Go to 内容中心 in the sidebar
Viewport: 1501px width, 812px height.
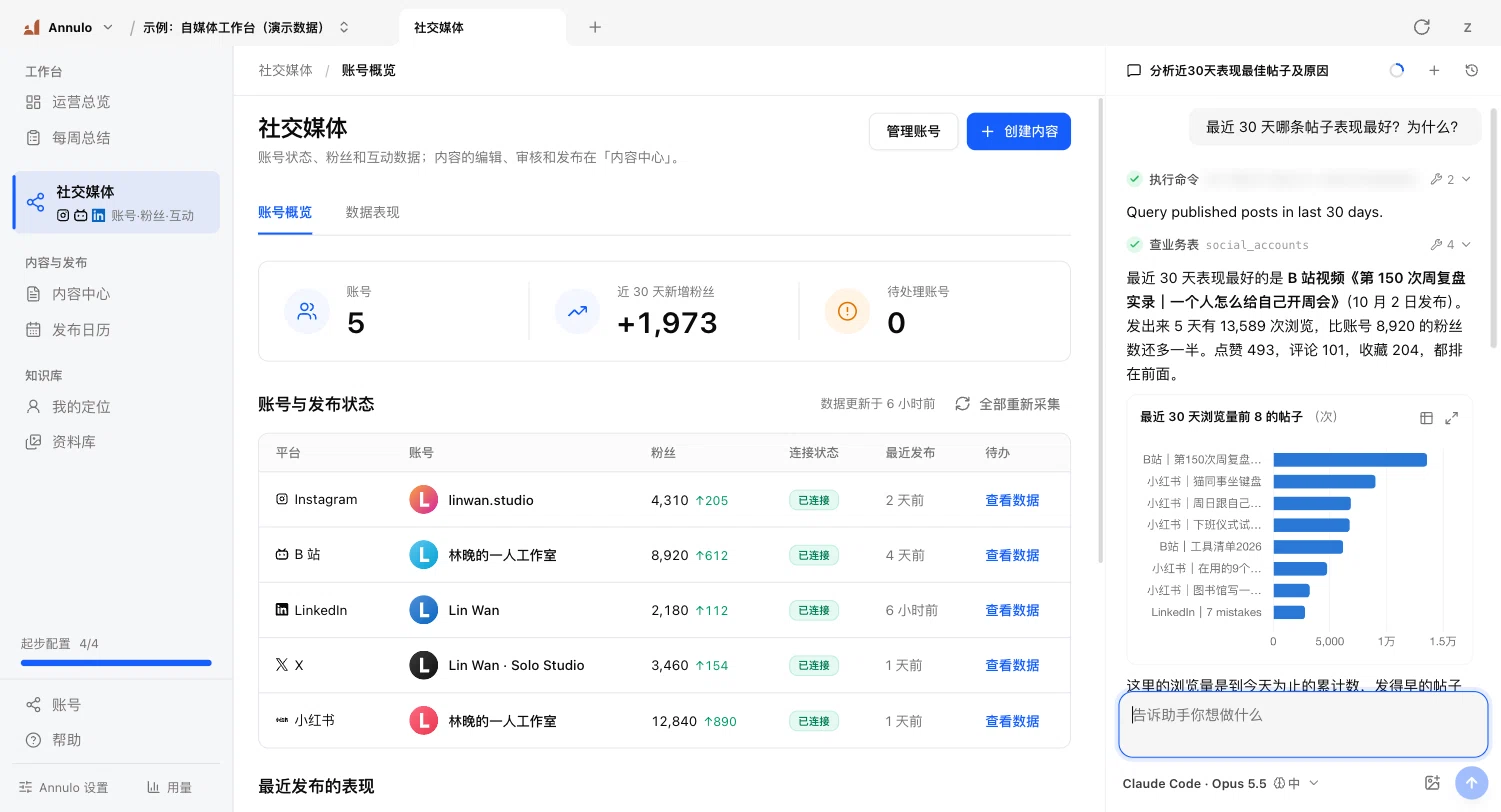[116, 294]
